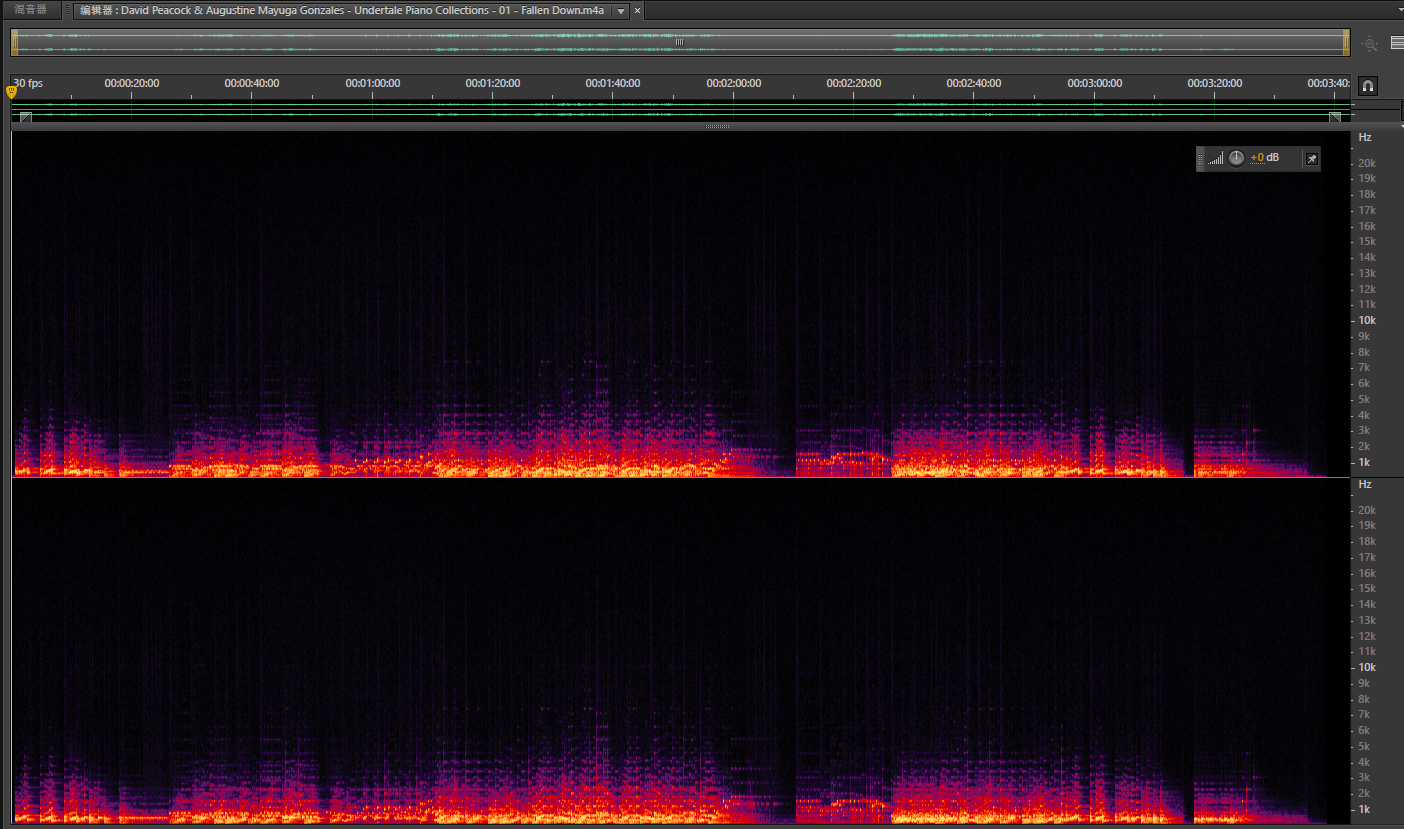
Task: Toggle the snapping magnet button
Action: coord(1368,86)
